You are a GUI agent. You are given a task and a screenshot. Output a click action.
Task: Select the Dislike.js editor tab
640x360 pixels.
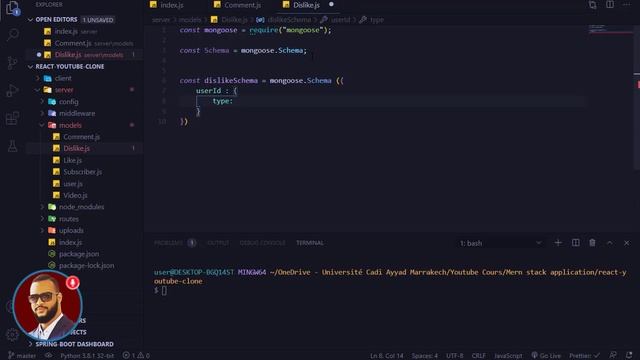306,5
